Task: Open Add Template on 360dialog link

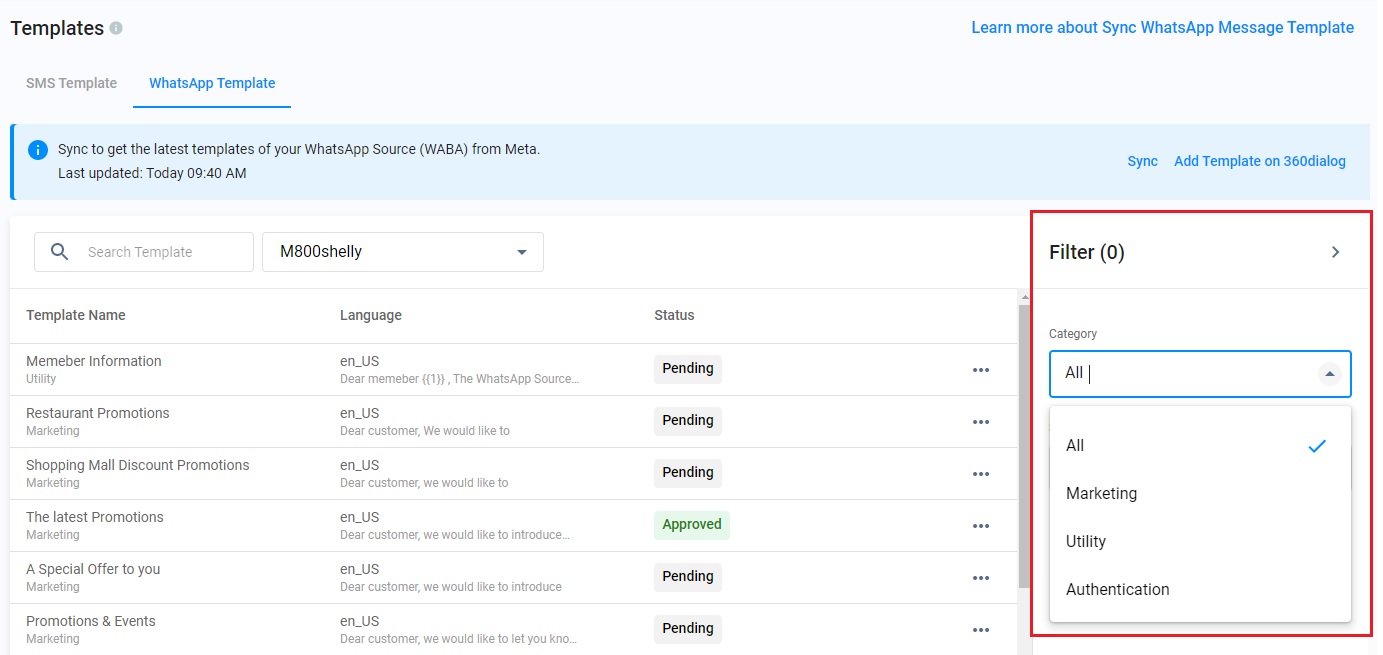Action: (x=1259, y=161)
